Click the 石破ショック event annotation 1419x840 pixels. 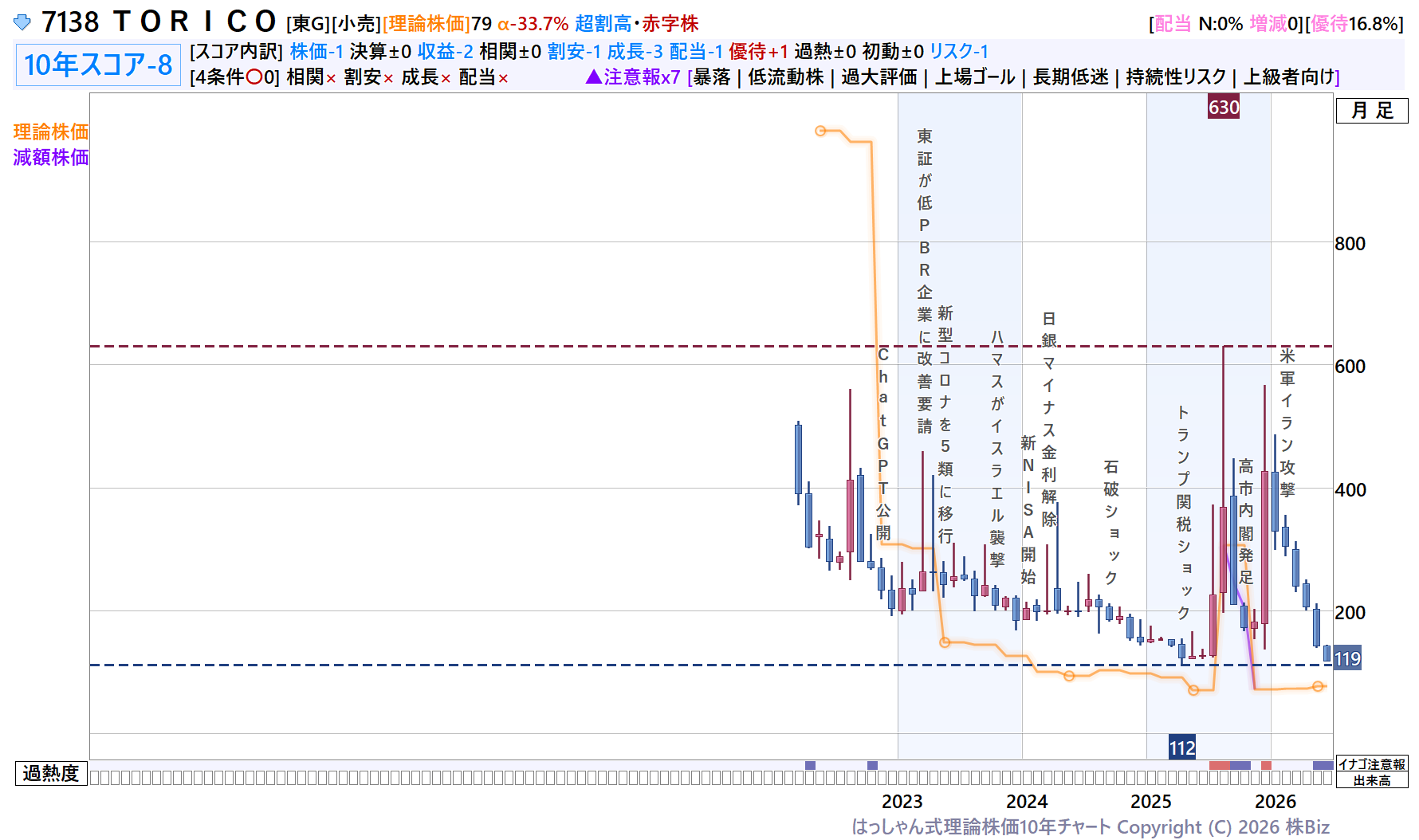pyautogui.click(x=1111, y=522)
